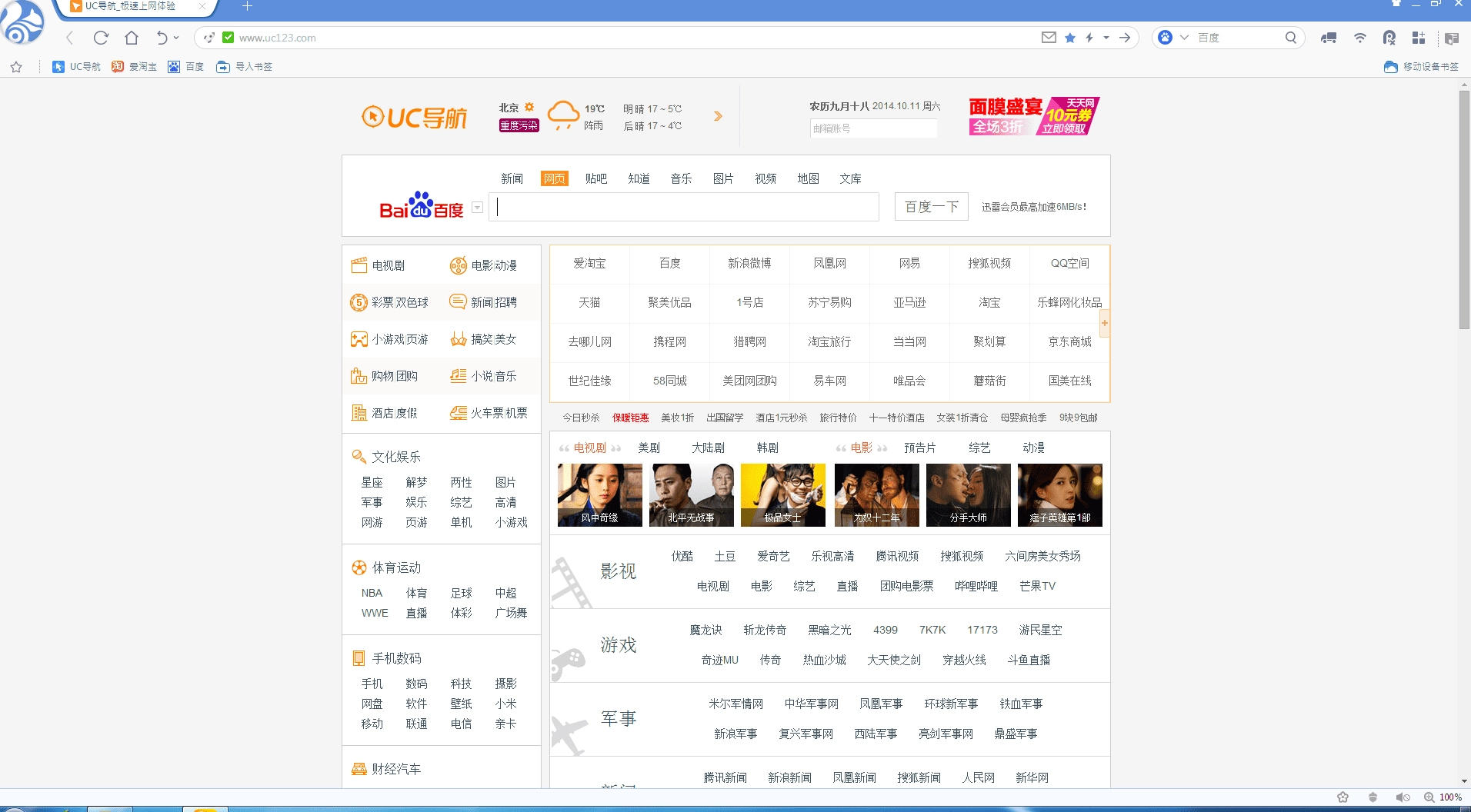This screenshot has height=812, width=1471.
Task: Select the 文库 search tab
Action: coord(850,178)
